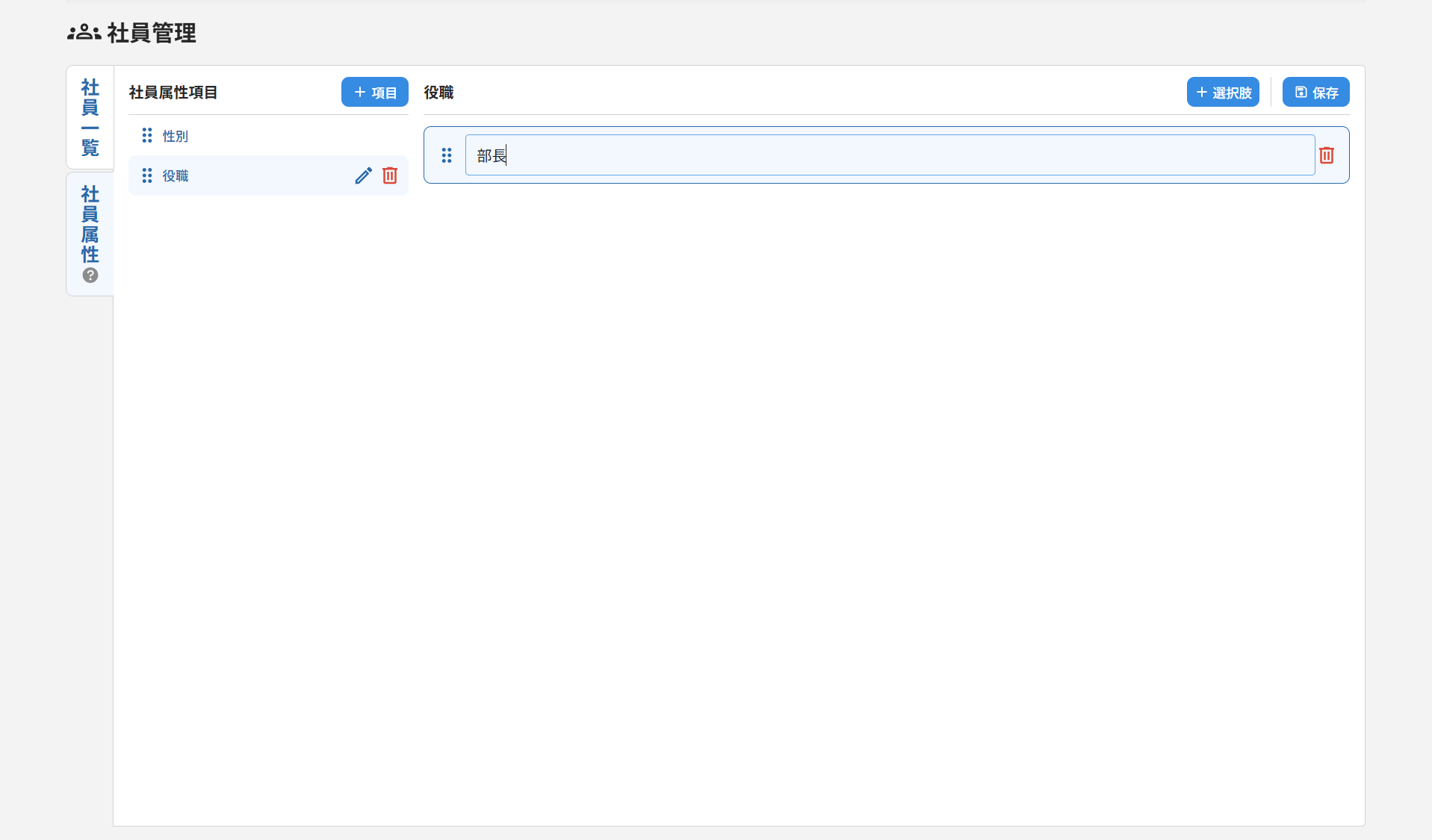Click the pencil icon to edit 役職
Image resolution: width=1432 pixels, height=840 pixels.
click(x=363, y=175)
